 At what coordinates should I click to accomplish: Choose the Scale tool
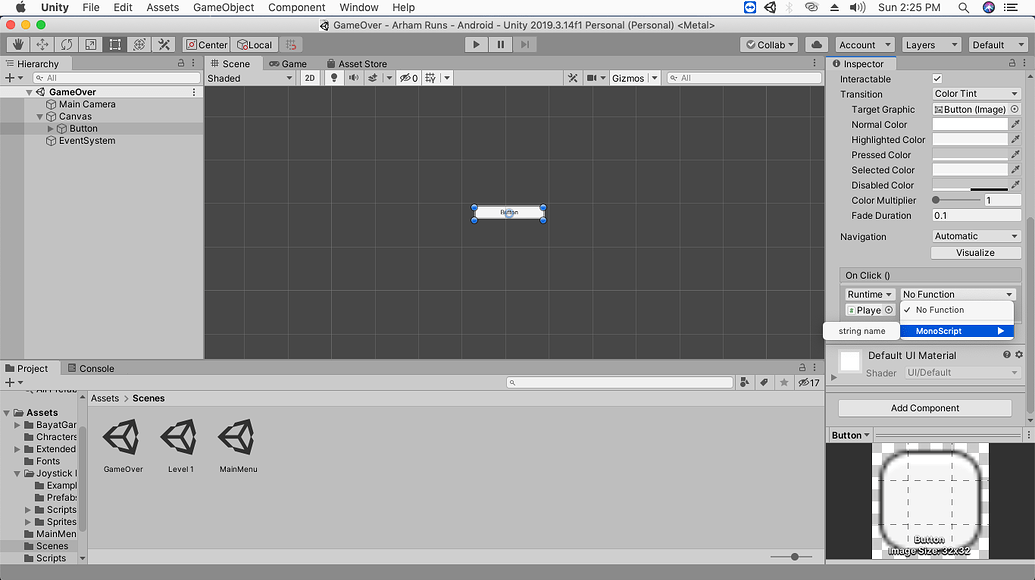(89, 44)
